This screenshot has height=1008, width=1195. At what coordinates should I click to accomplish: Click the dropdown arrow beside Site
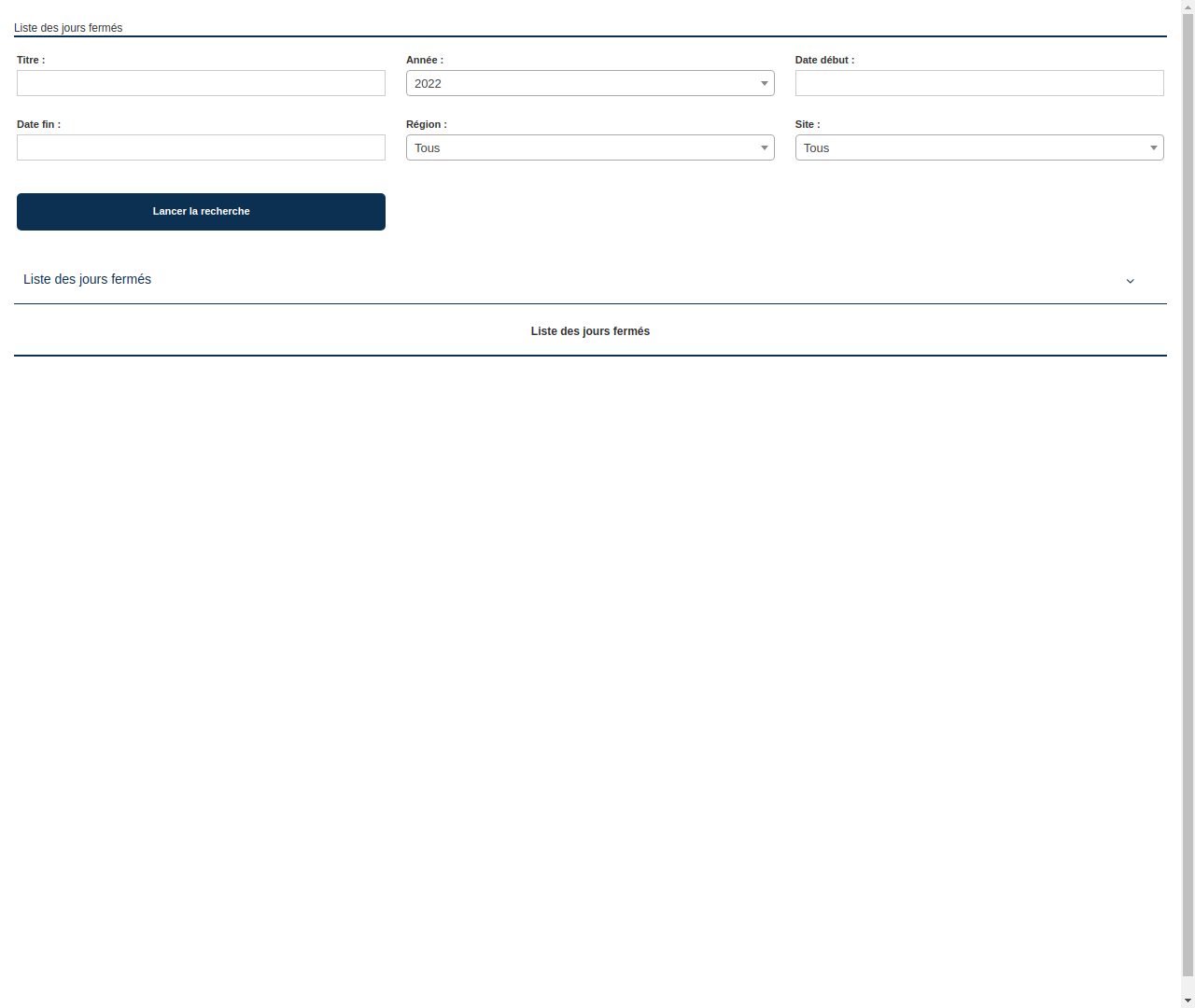(1154, 147)
